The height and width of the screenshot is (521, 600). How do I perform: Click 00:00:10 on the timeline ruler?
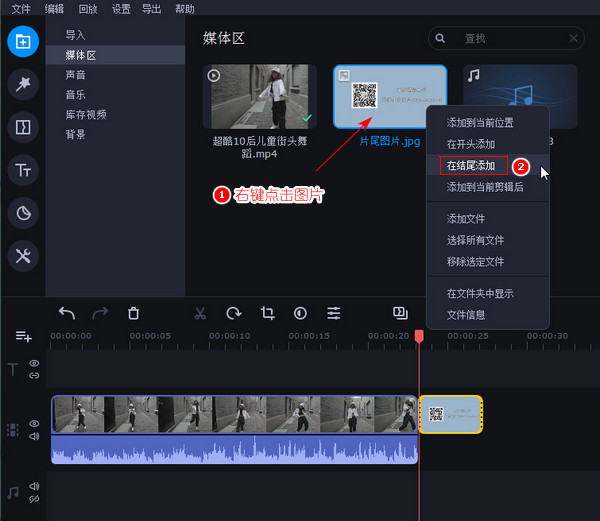tap(230, 336)
